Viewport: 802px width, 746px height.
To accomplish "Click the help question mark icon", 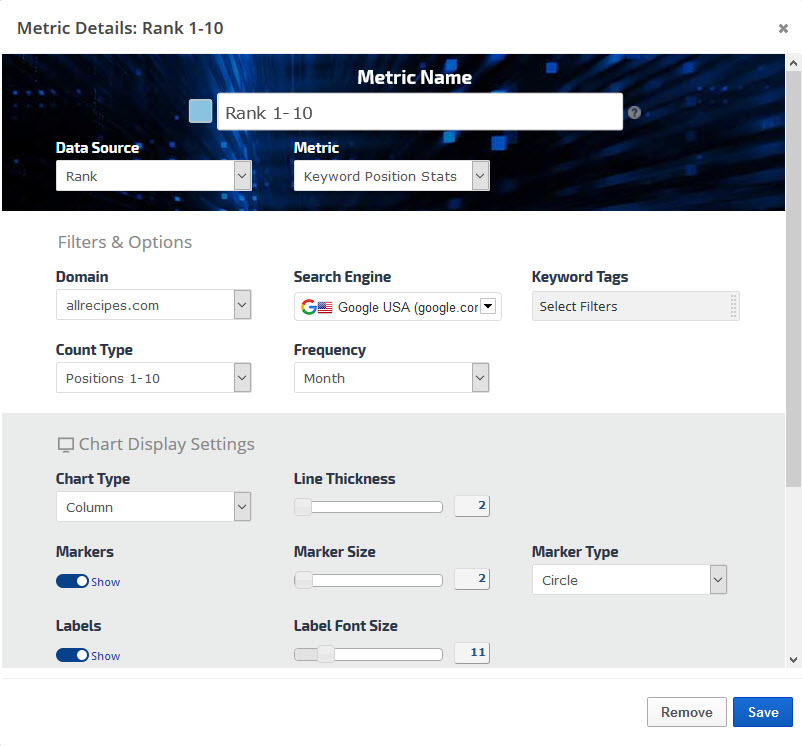I will (x=634, y=113).
